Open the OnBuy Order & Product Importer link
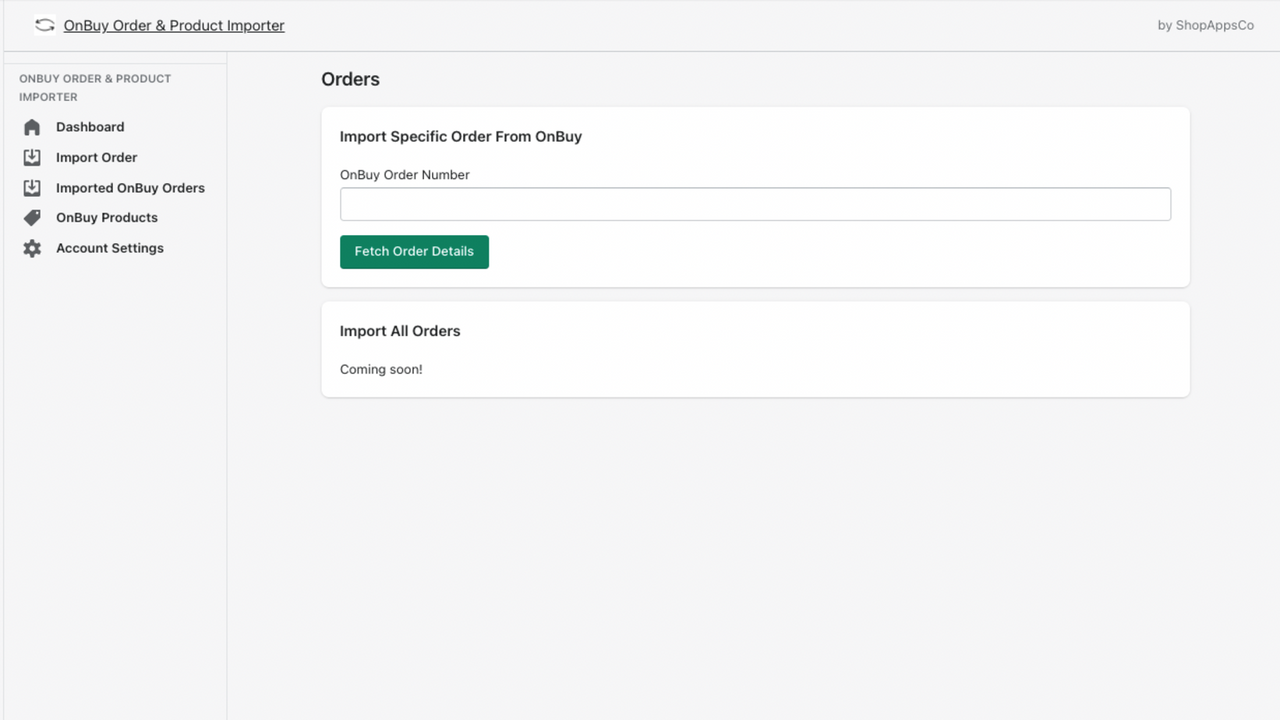1280x720 pixels. pos(174,26)
